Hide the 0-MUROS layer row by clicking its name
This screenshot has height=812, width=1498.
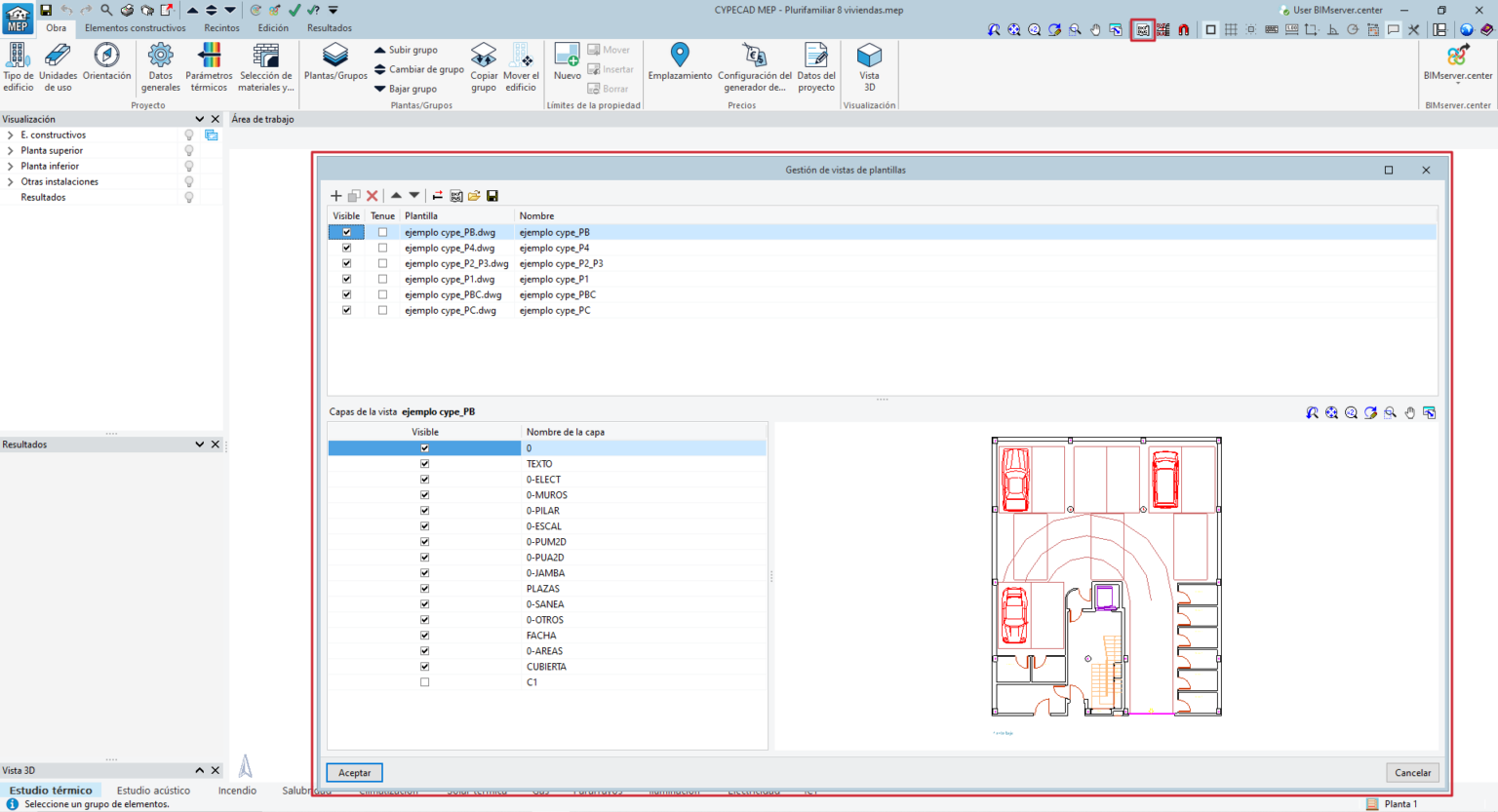pos(548,494)
